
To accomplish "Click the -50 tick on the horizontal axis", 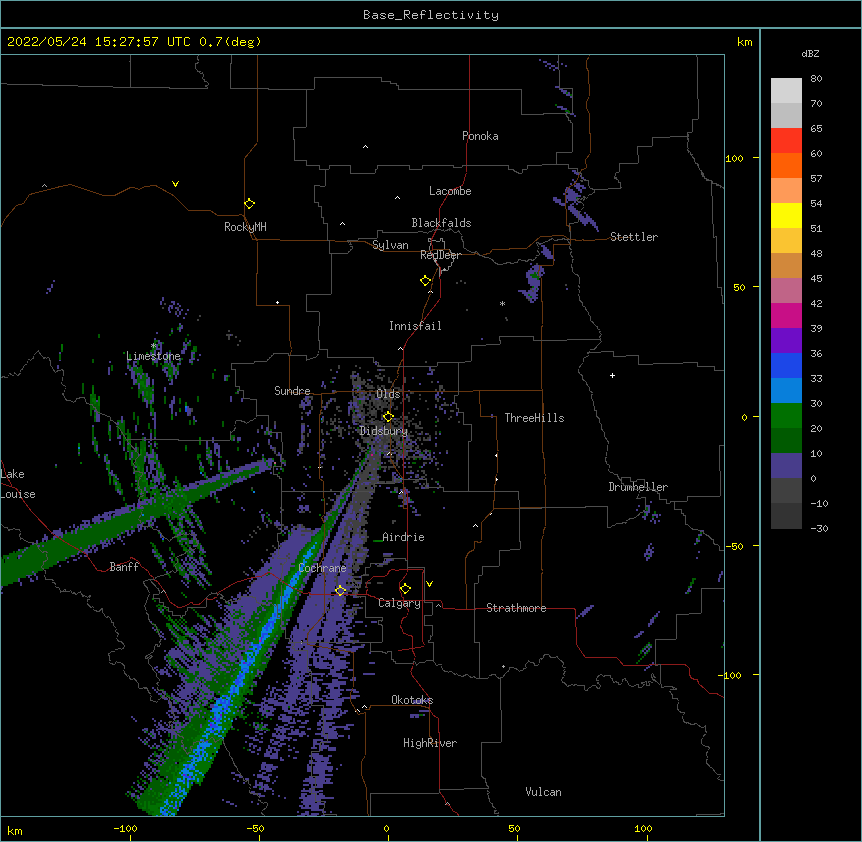I will pyautogui.click(x=255, y=828).
